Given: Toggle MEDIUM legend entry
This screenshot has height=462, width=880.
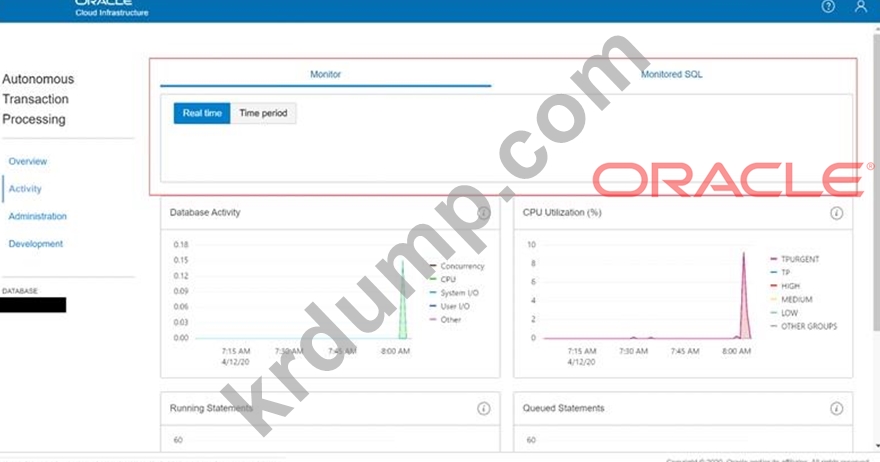Looking at the screenshot, I should (791, 300).
